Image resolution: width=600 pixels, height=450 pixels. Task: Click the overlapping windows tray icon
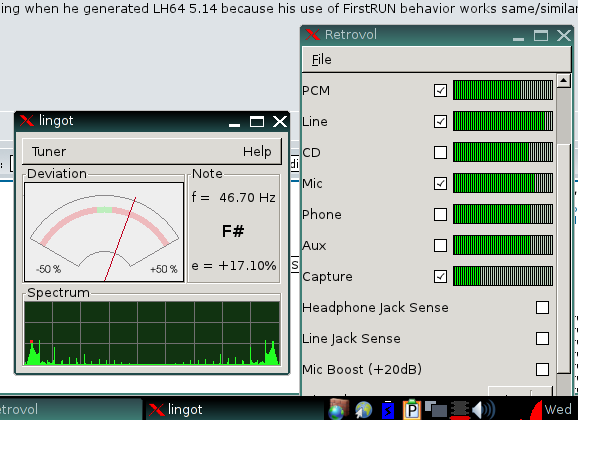click(x=436, y=409)
